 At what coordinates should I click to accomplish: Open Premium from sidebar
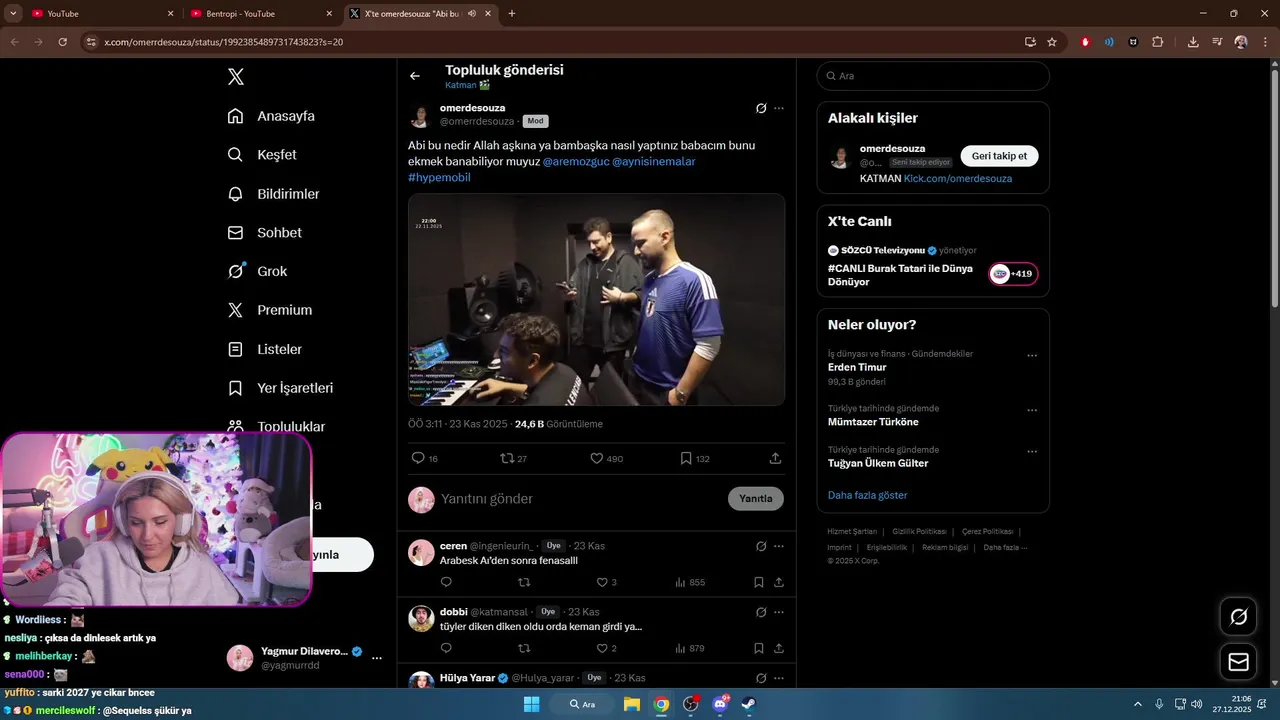point(269,310)
